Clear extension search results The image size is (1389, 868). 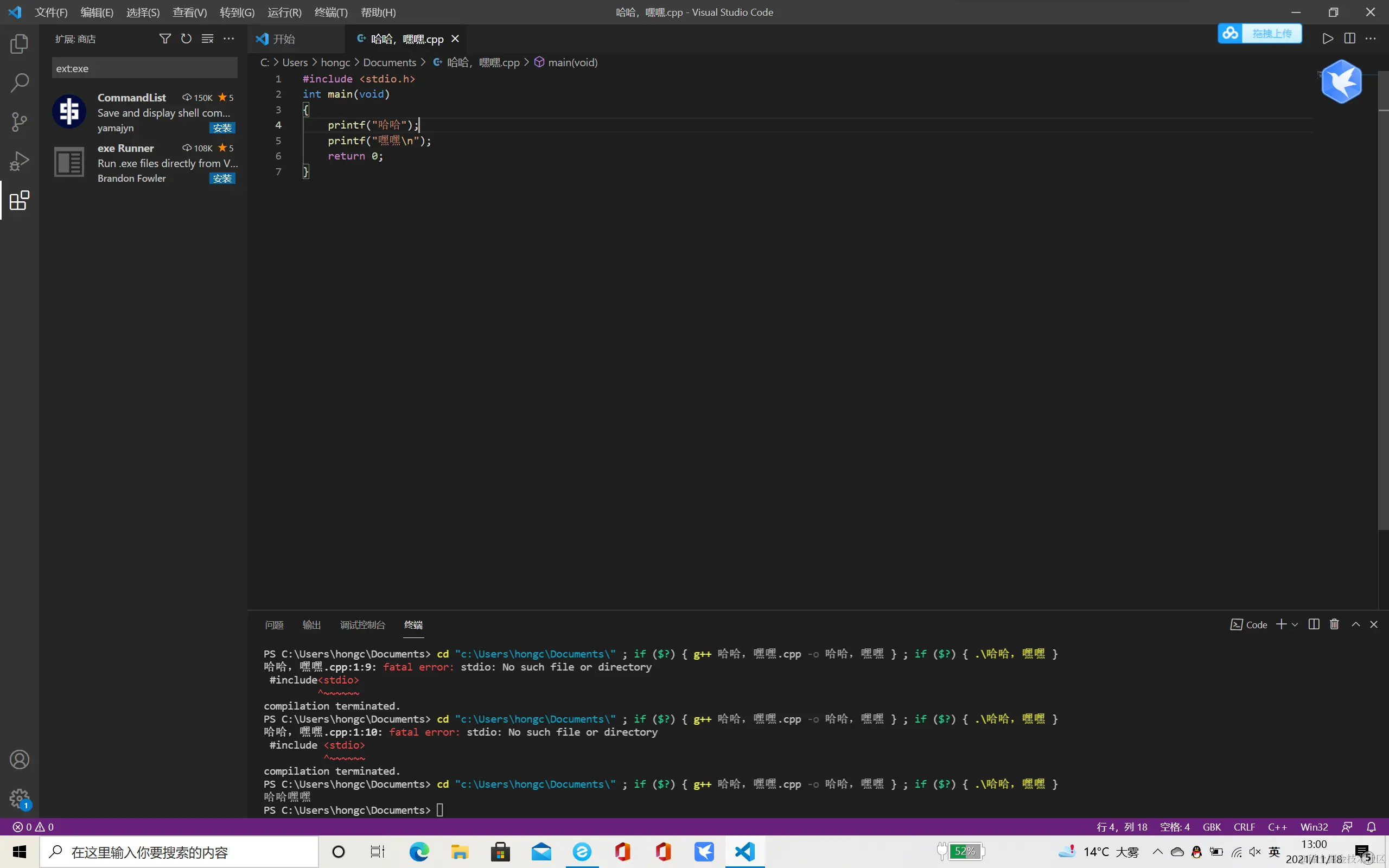(x=207, y=39)
